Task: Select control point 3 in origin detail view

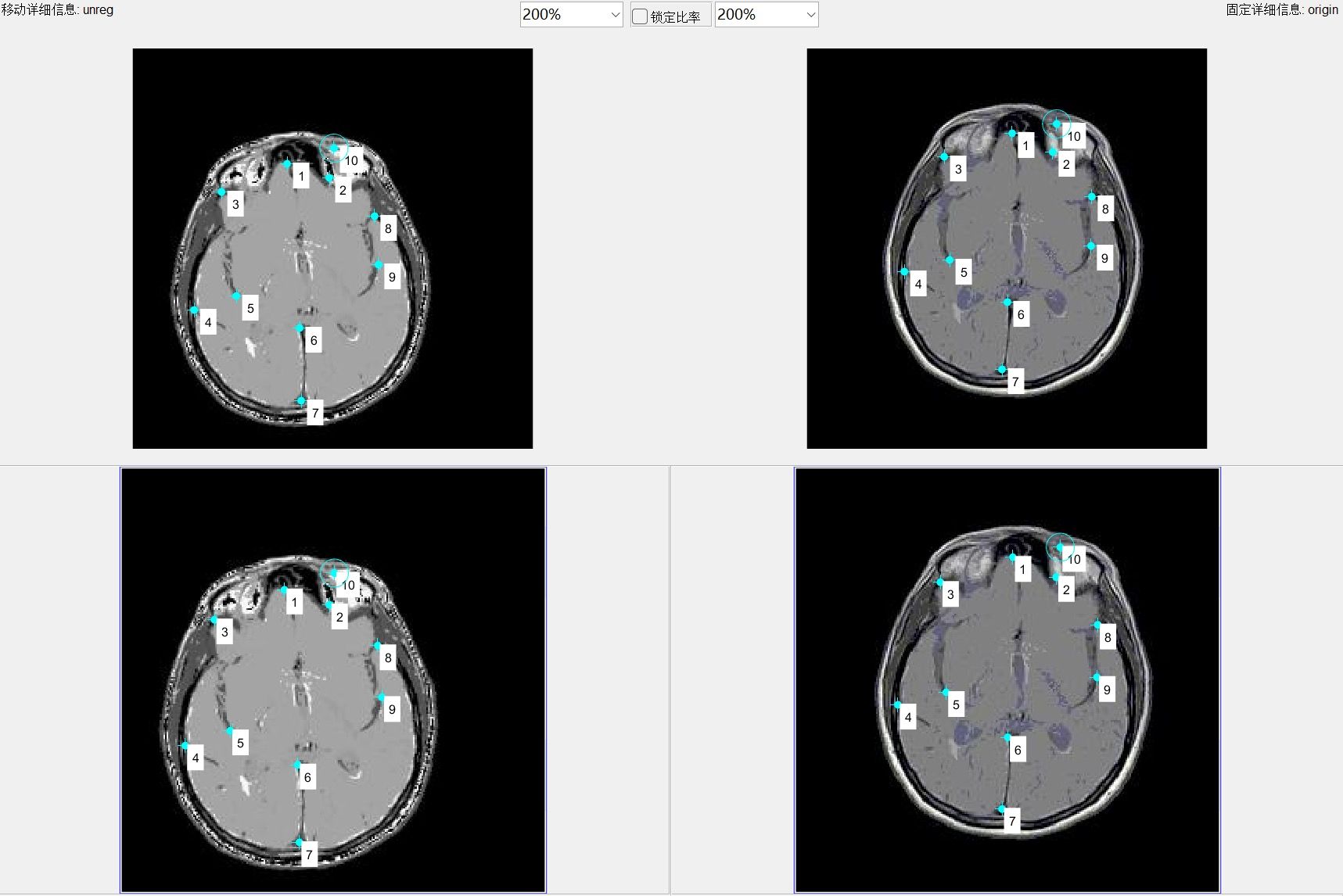Action: (944, 157)
